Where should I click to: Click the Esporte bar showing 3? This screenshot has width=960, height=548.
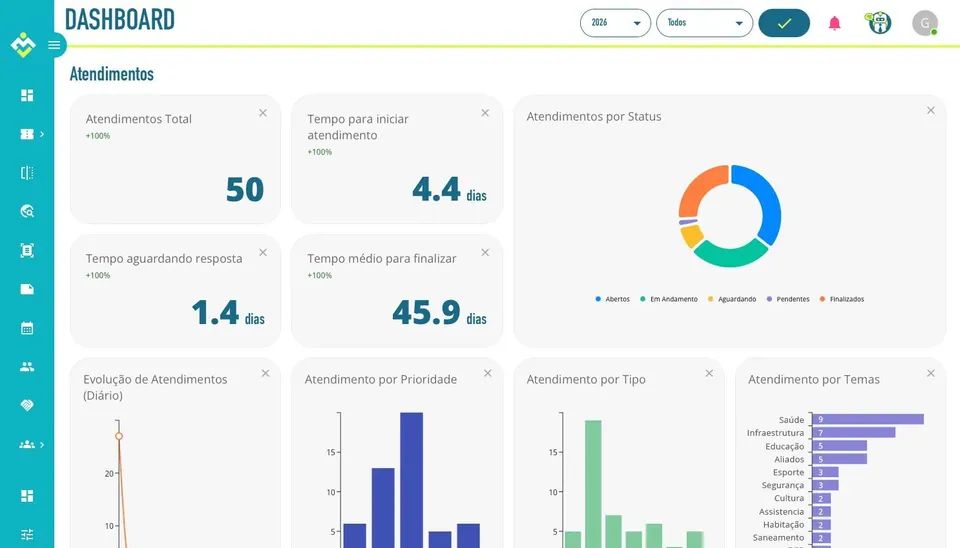point(825,472)
